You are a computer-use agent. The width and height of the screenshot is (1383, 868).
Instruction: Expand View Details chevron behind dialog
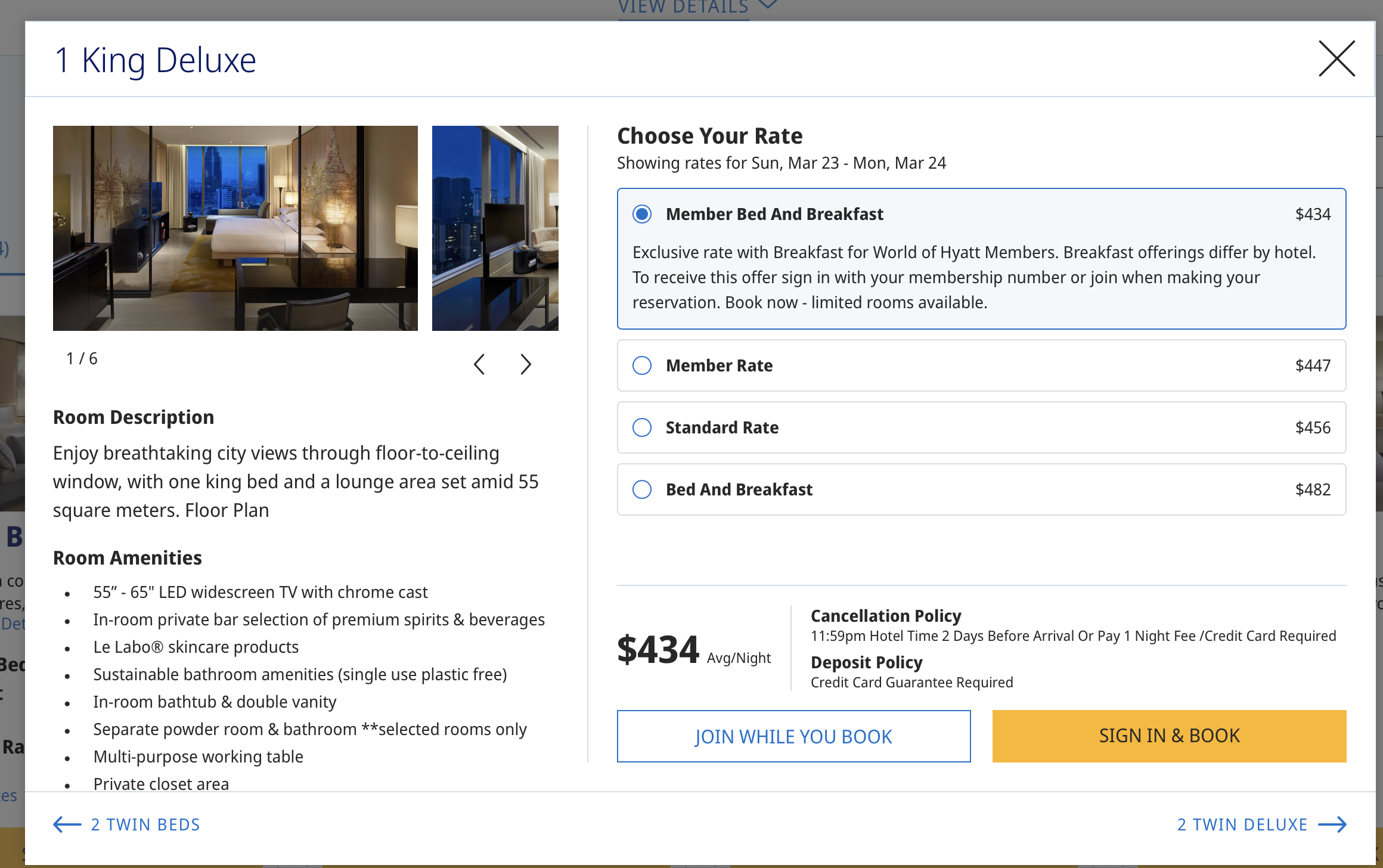[x=769, y=6]
